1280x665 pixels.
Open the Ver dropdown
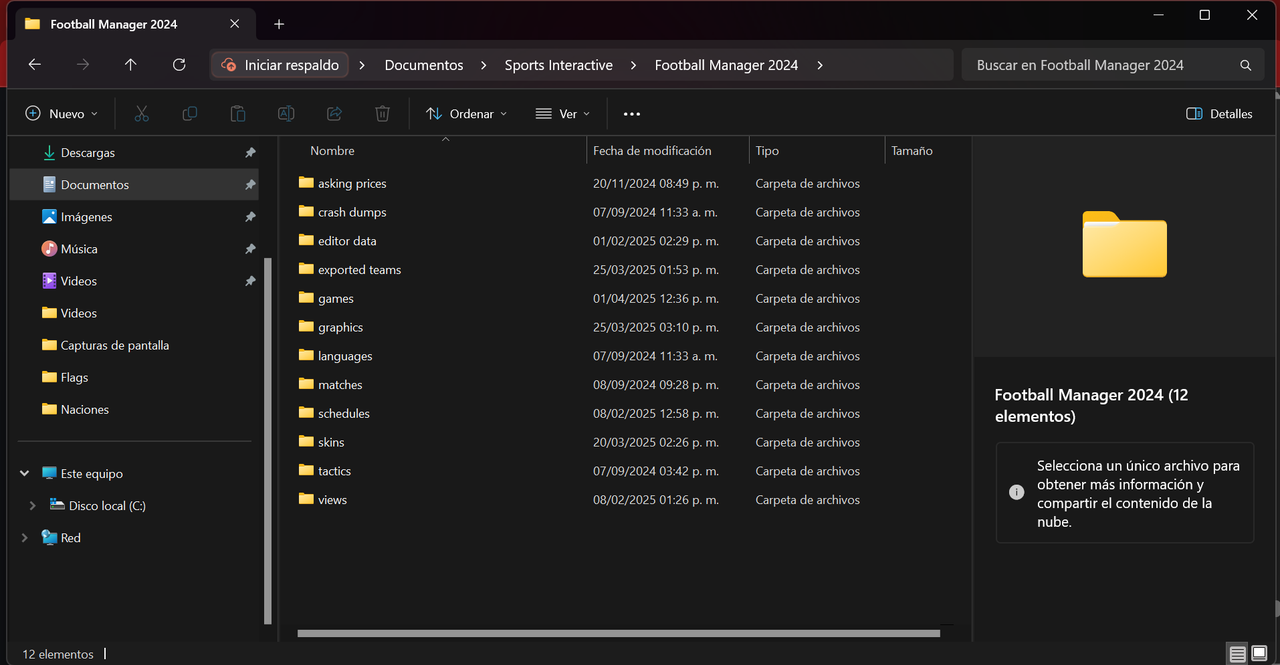tap(563, 114)
